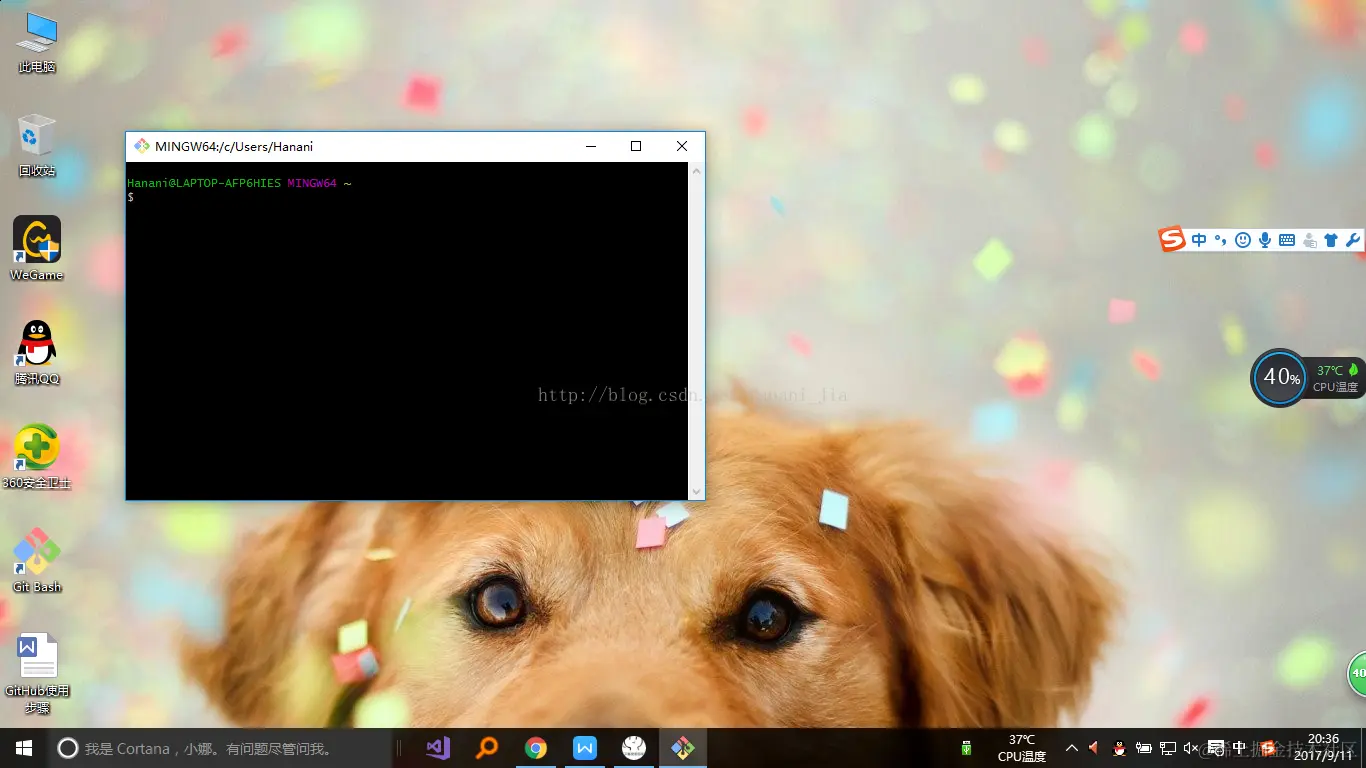Select the 腾讯QQ desktop shortcut
The width and height of the screenshot is (1366, 768).
pos(37,353)
